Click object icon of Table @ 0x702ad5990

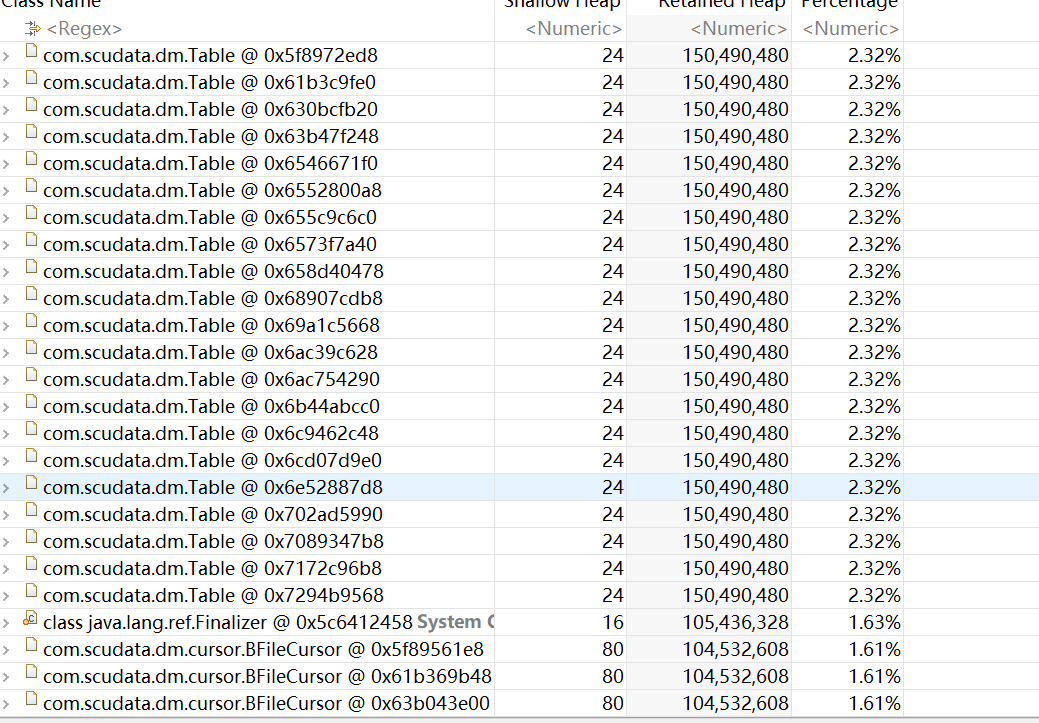[x=31, y=510]
